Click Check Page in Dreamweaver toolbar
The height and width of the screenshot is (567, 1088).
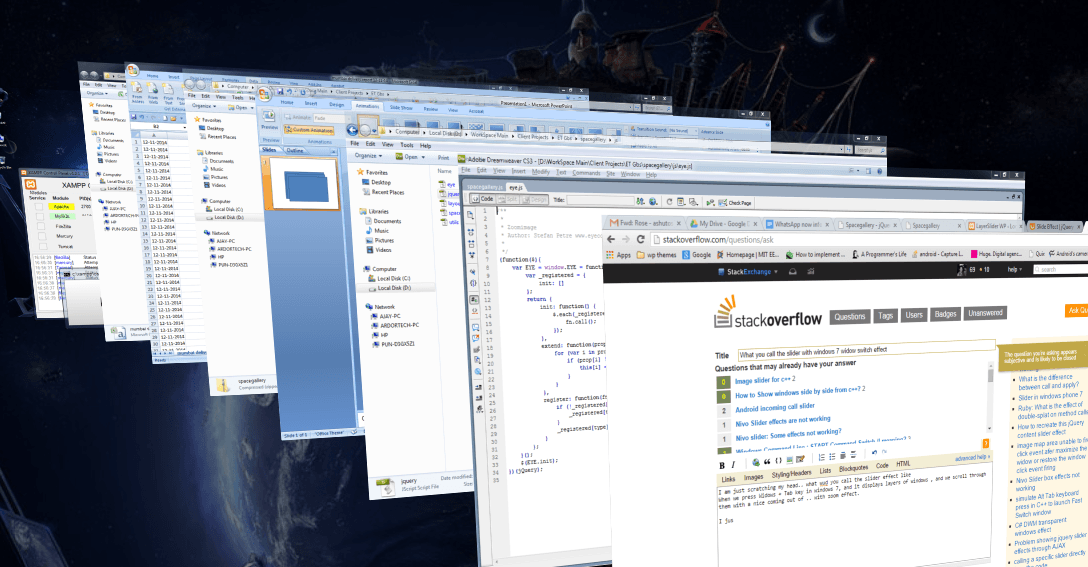[x=733, y=203]
